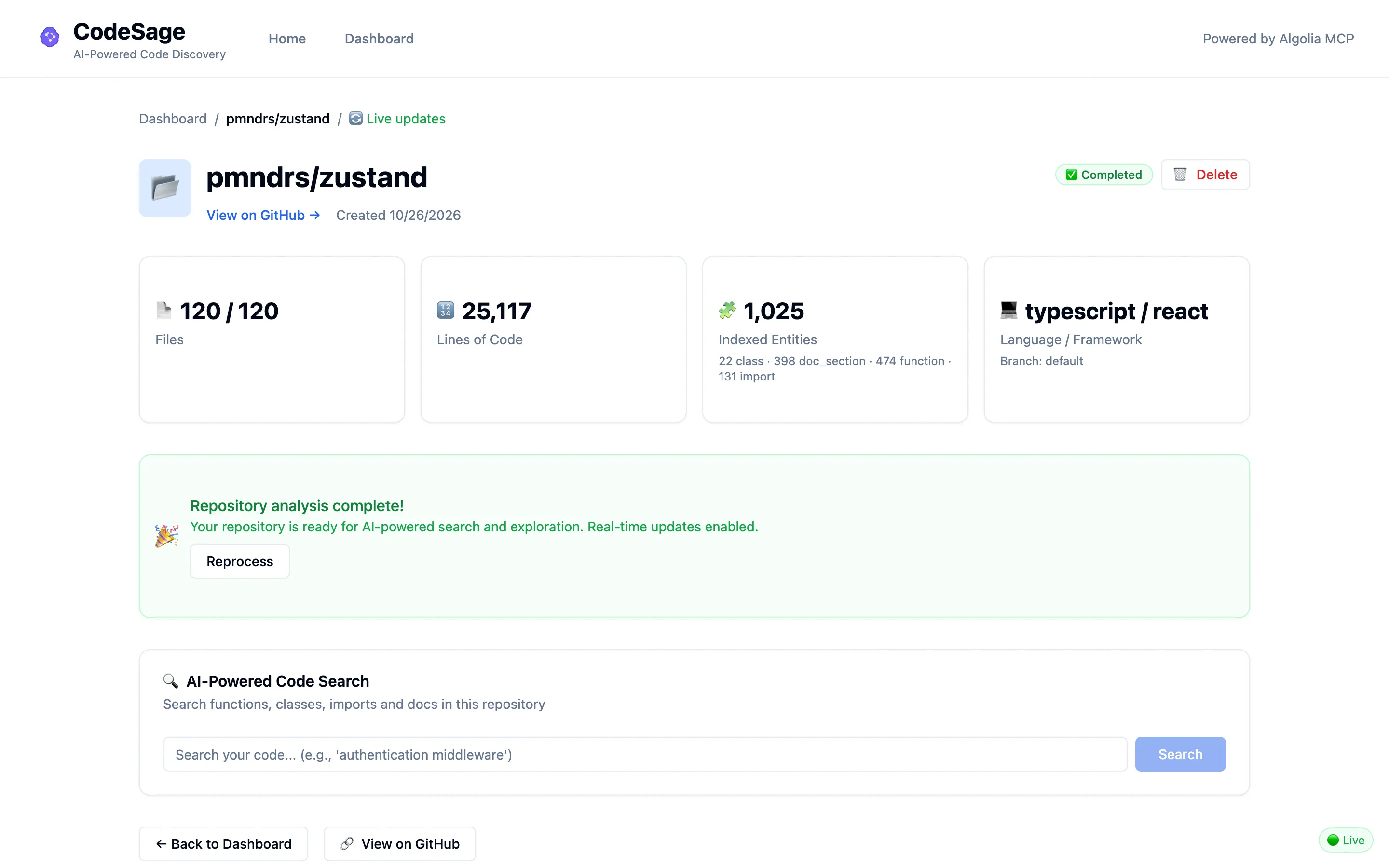Open the Dashboard nav item in header

(x=379, y=39)
